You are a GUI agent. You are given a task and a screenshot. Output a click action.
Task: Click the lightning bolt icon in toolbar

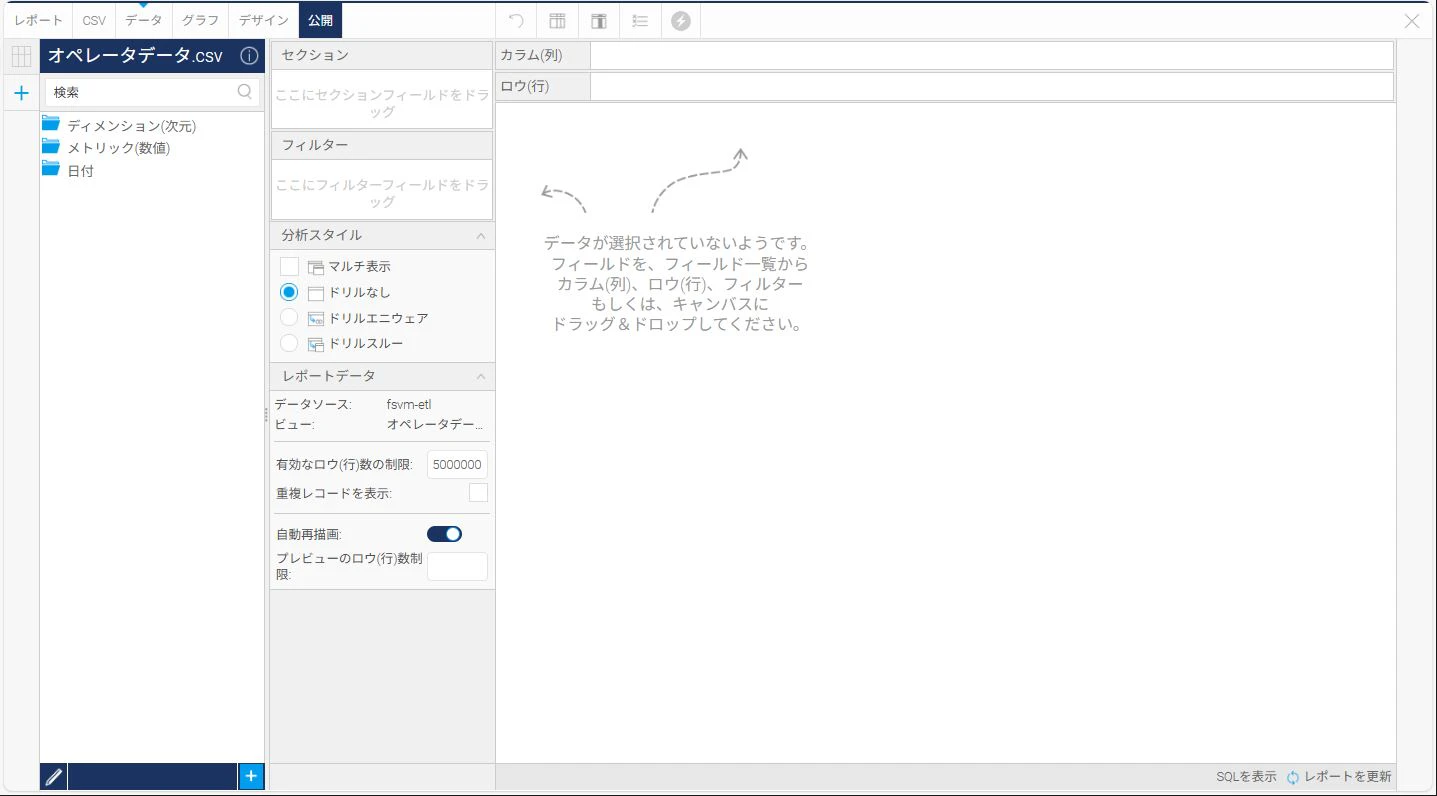point(680,21)
